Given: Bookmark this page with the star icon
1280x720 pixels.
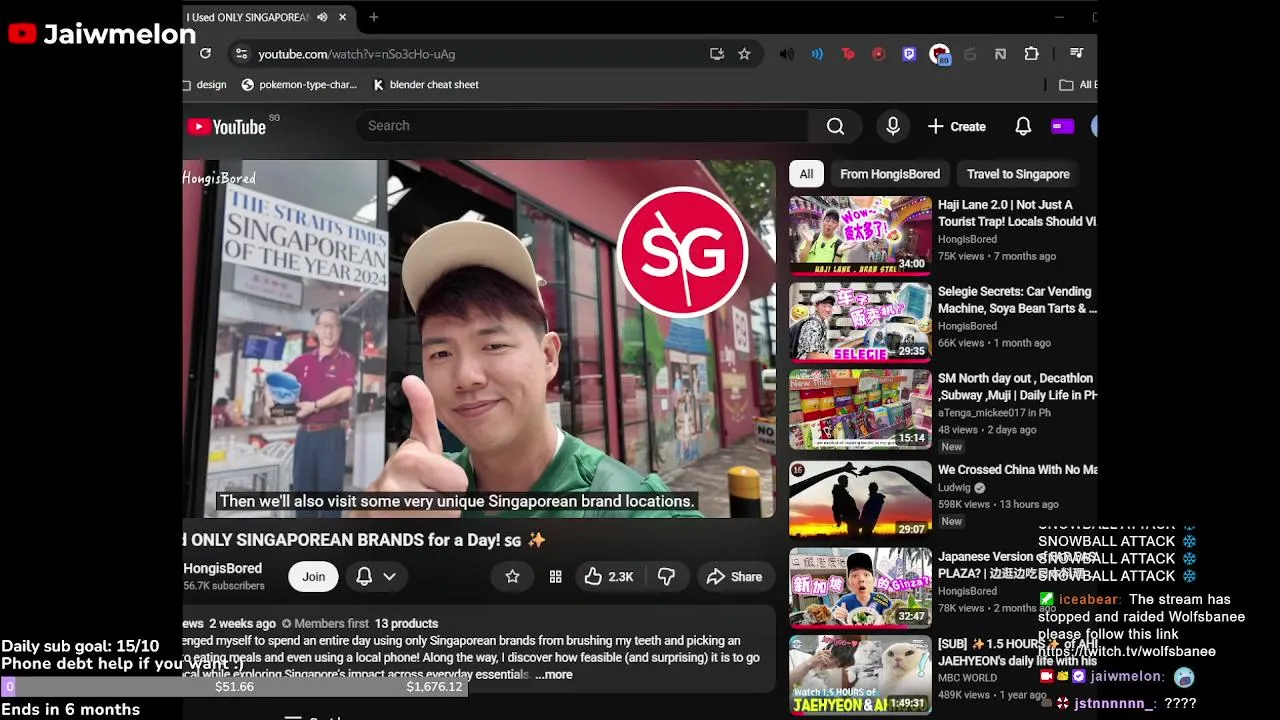Looking at the screenshot, I should [744, 54].
